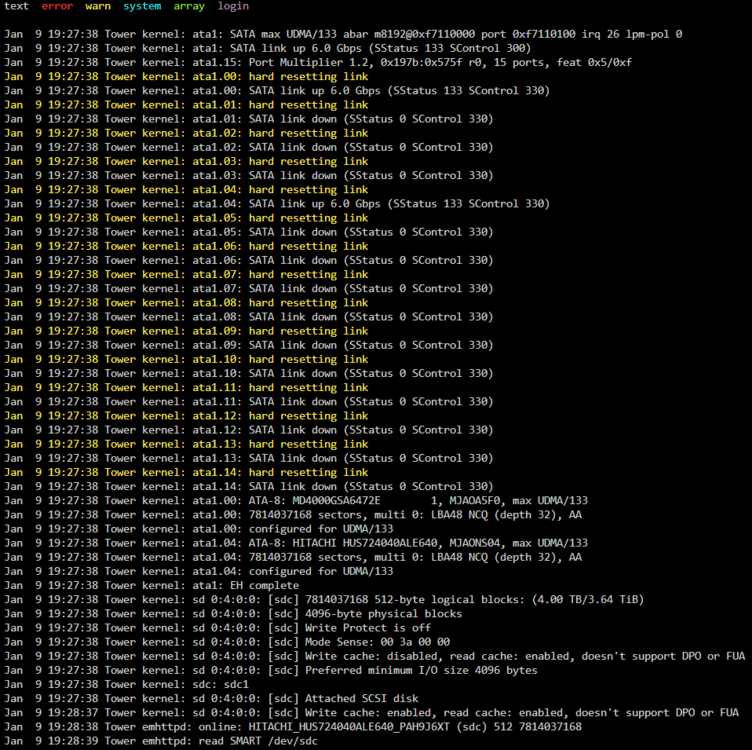Viewport: 752px width, 750px height.
Task: Select 'emhttpd: online: HITACHI_HUS724040ALE640_PAH9J6XT' line
Action: [293, 727]
